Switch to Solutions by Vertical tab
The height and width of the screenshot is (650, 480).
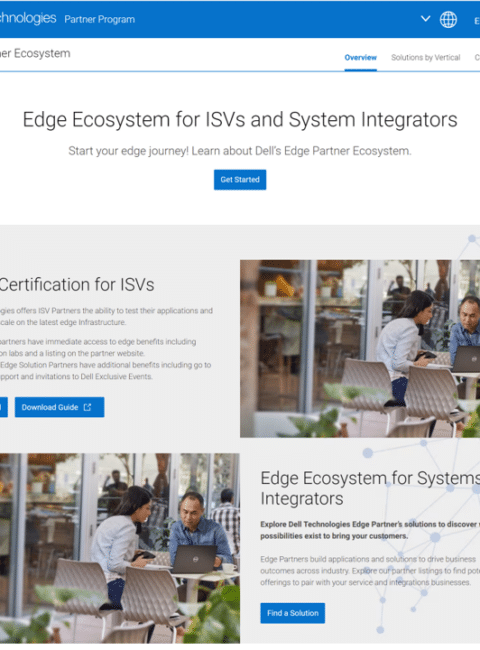426,58
